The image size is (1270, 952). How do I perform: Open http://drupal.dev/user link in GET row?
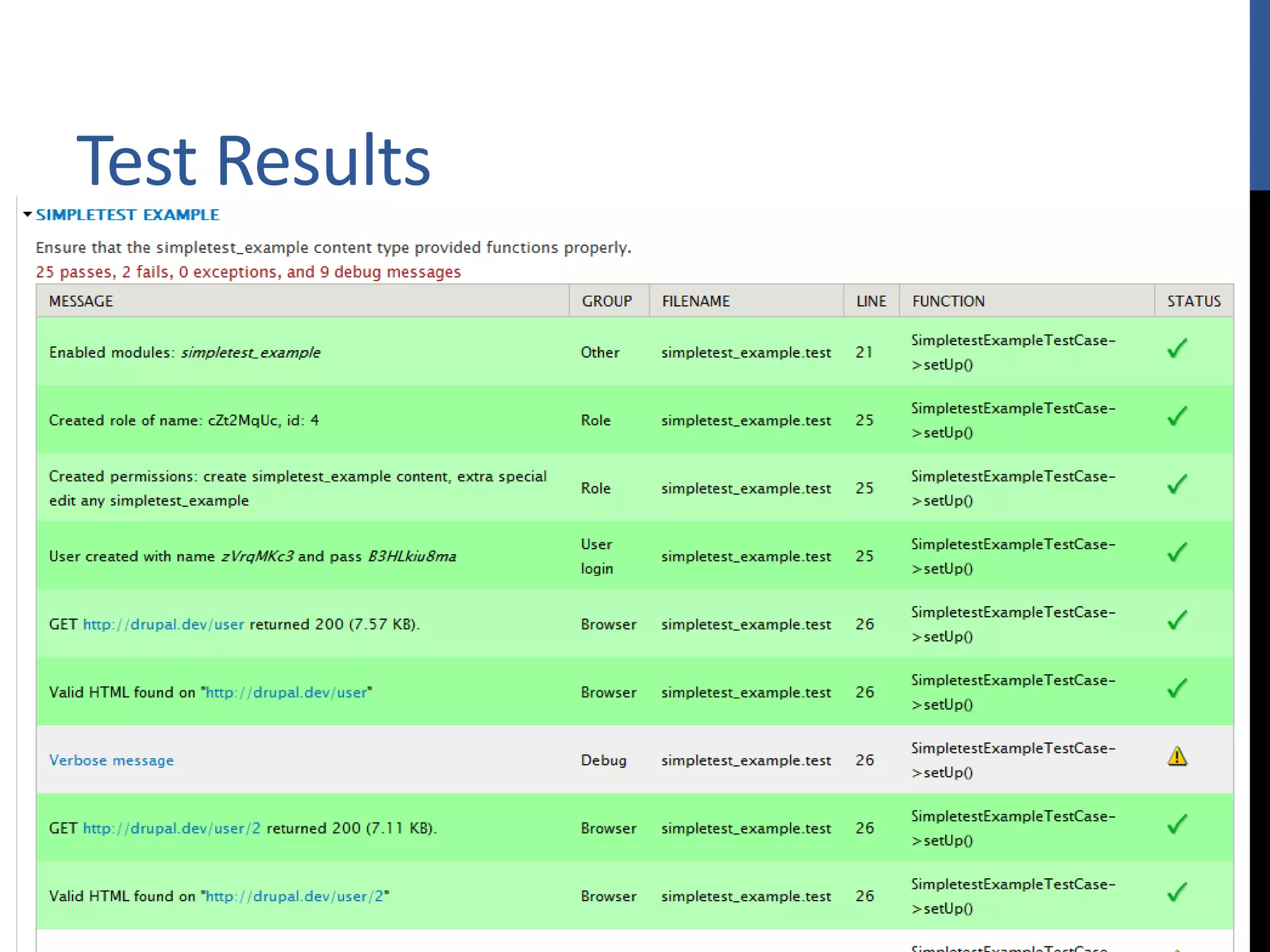[x=164, y=624]
